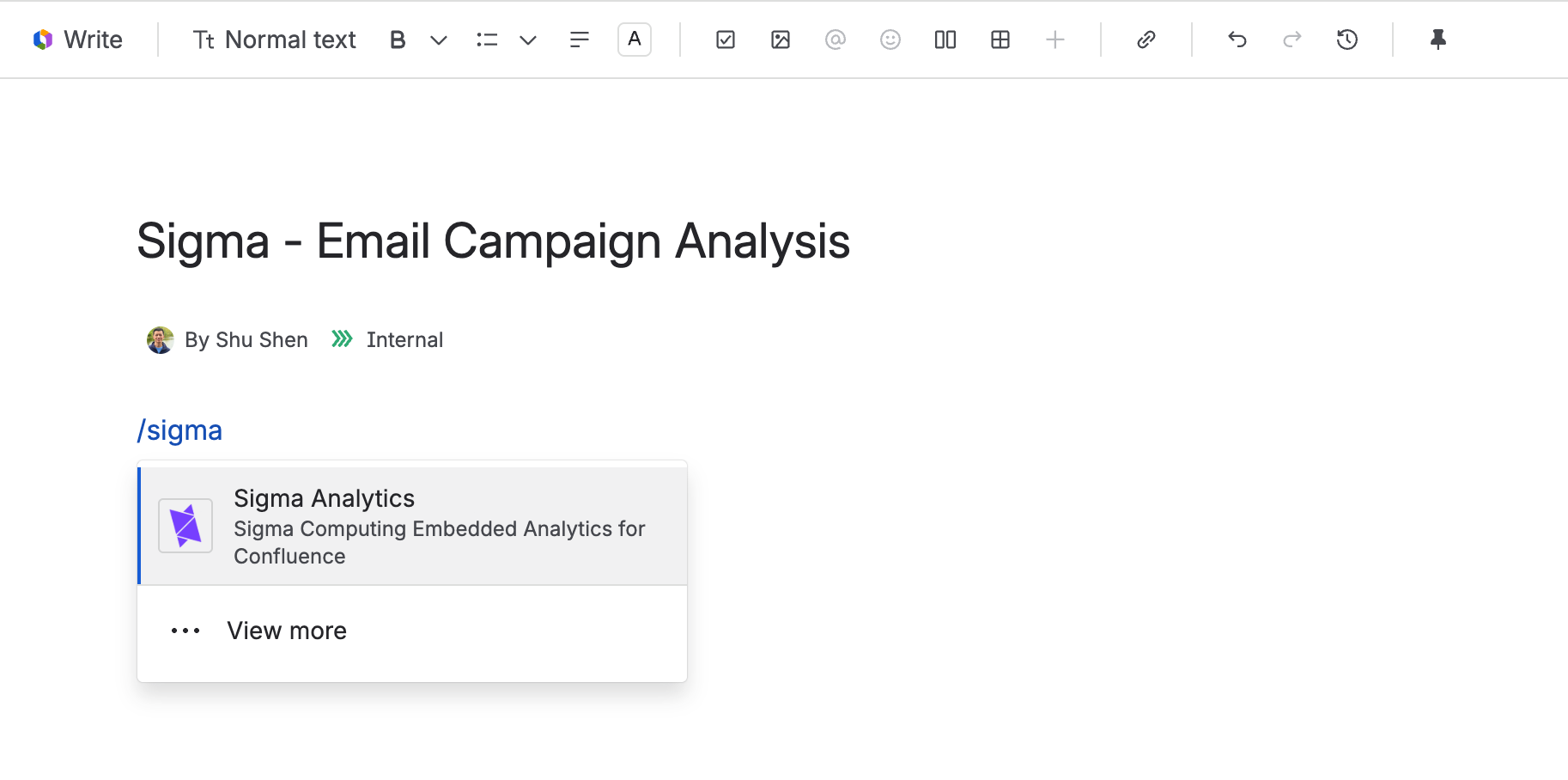Screen dimensions: 1568x780
Task: Click the insert image icon
Action: (781, 40)
